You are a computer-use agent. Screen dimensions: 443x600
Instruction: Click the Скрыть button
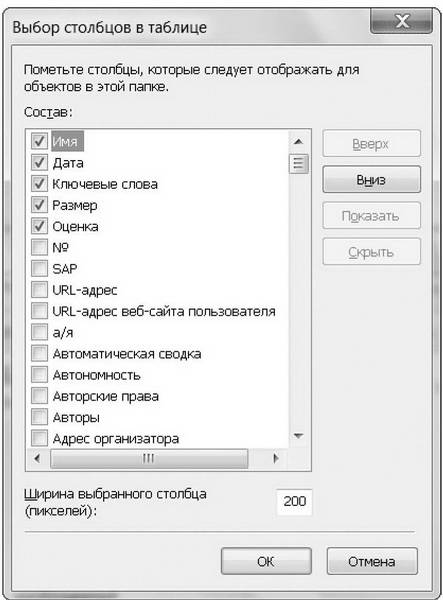pyautogui.click(x=371, y=252)
